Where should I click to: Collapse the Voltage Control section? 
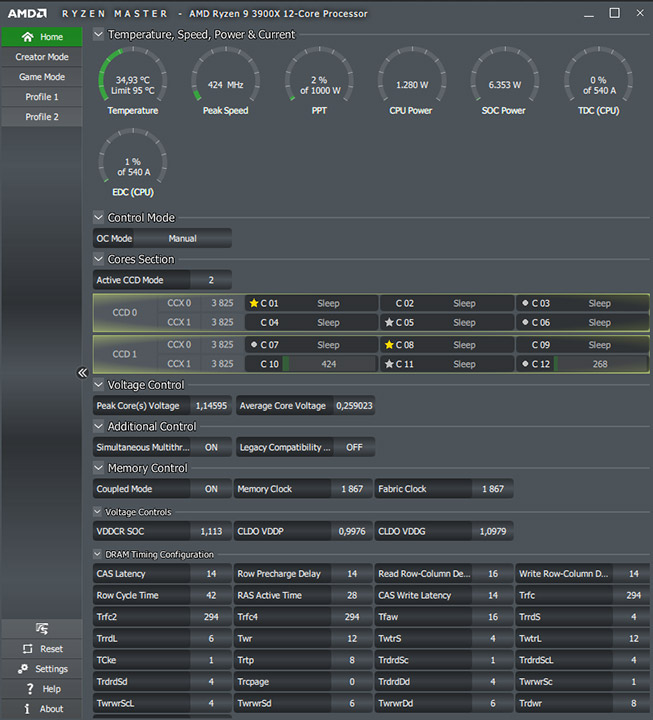tap(98, 384)
